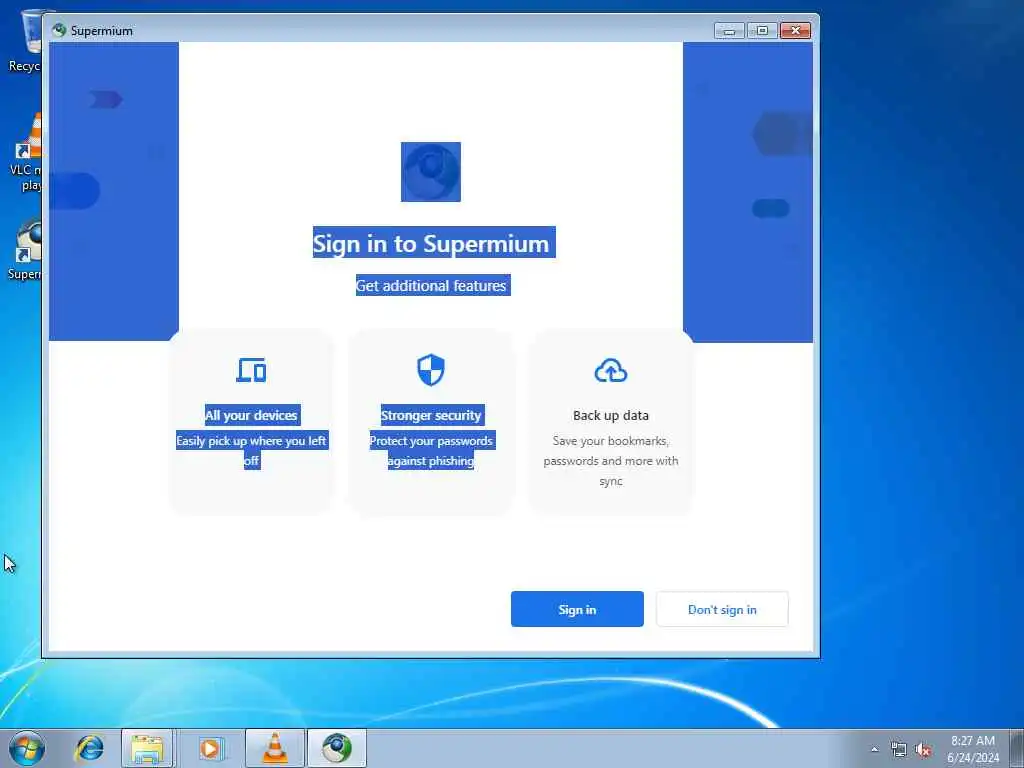Click the shield icon above Stronger security
Viewport: 1024px width, 768px height.
(x=430, y=370)
